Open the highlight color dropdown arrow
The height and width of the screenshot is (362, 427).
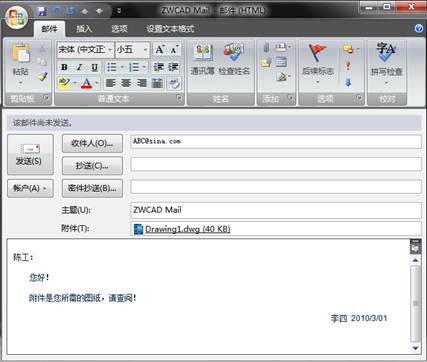(x=75, y=83)
